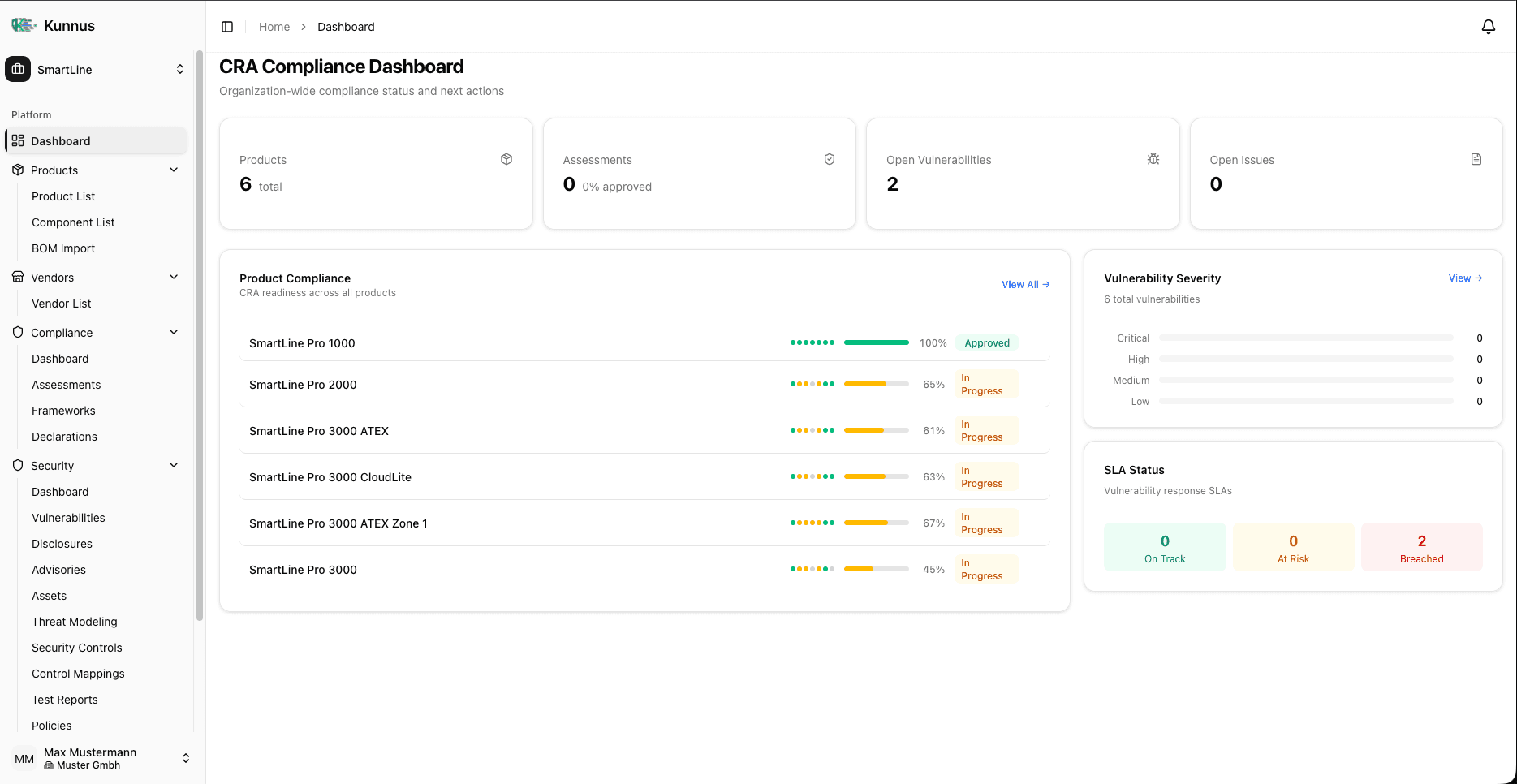
Task: Open the notifications bell
Action: [1488, 27]
